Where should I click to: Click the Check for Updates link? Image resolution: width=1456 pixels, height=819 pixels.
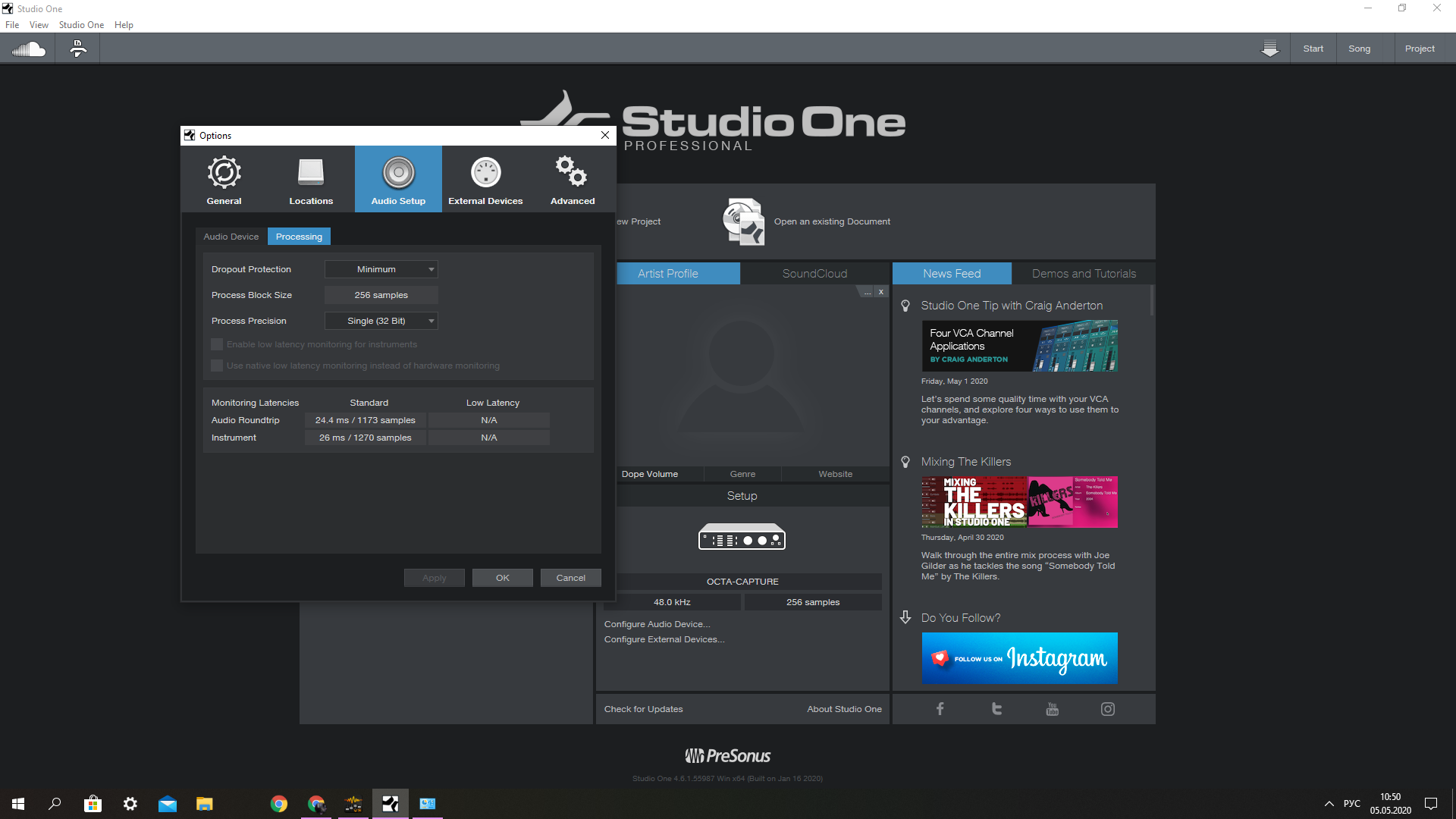(643, 709)
